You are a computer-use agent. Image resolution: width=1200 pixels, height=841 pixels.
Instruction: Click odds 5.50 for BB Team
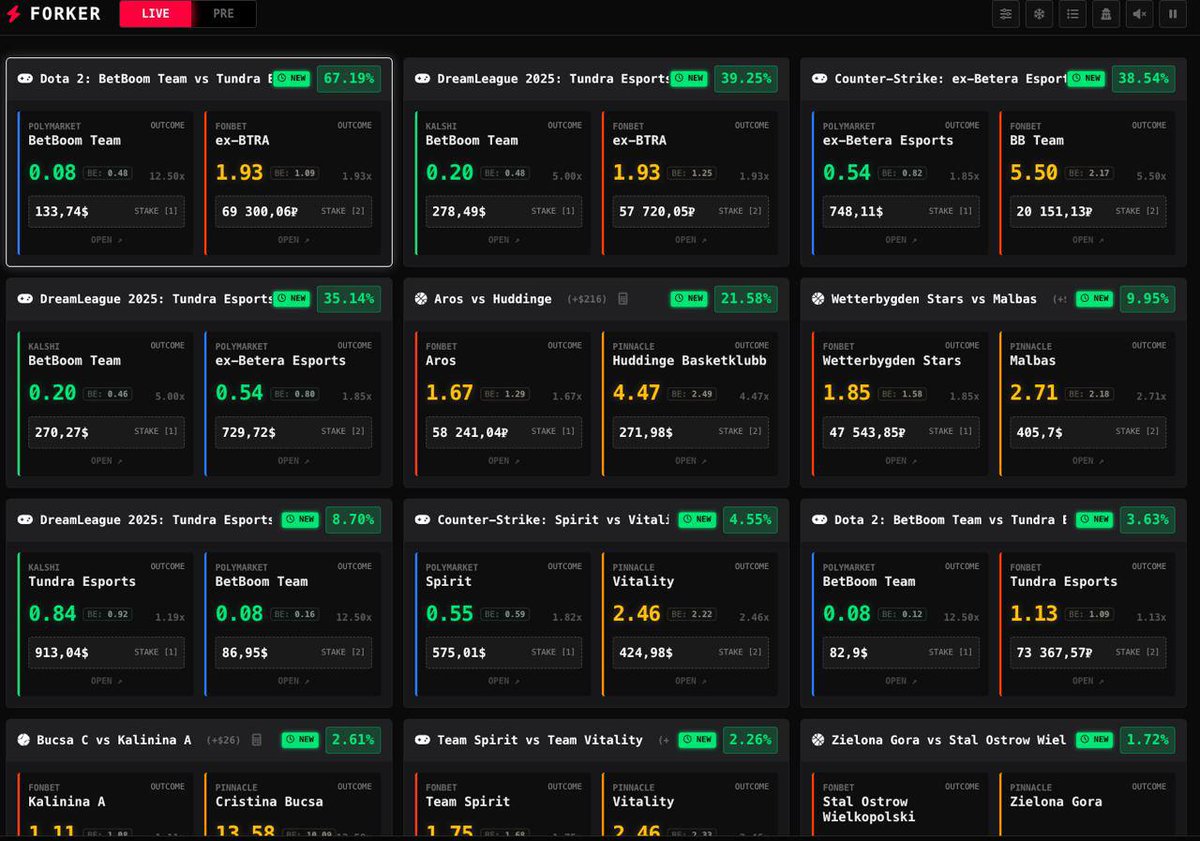click(1034, 172)
